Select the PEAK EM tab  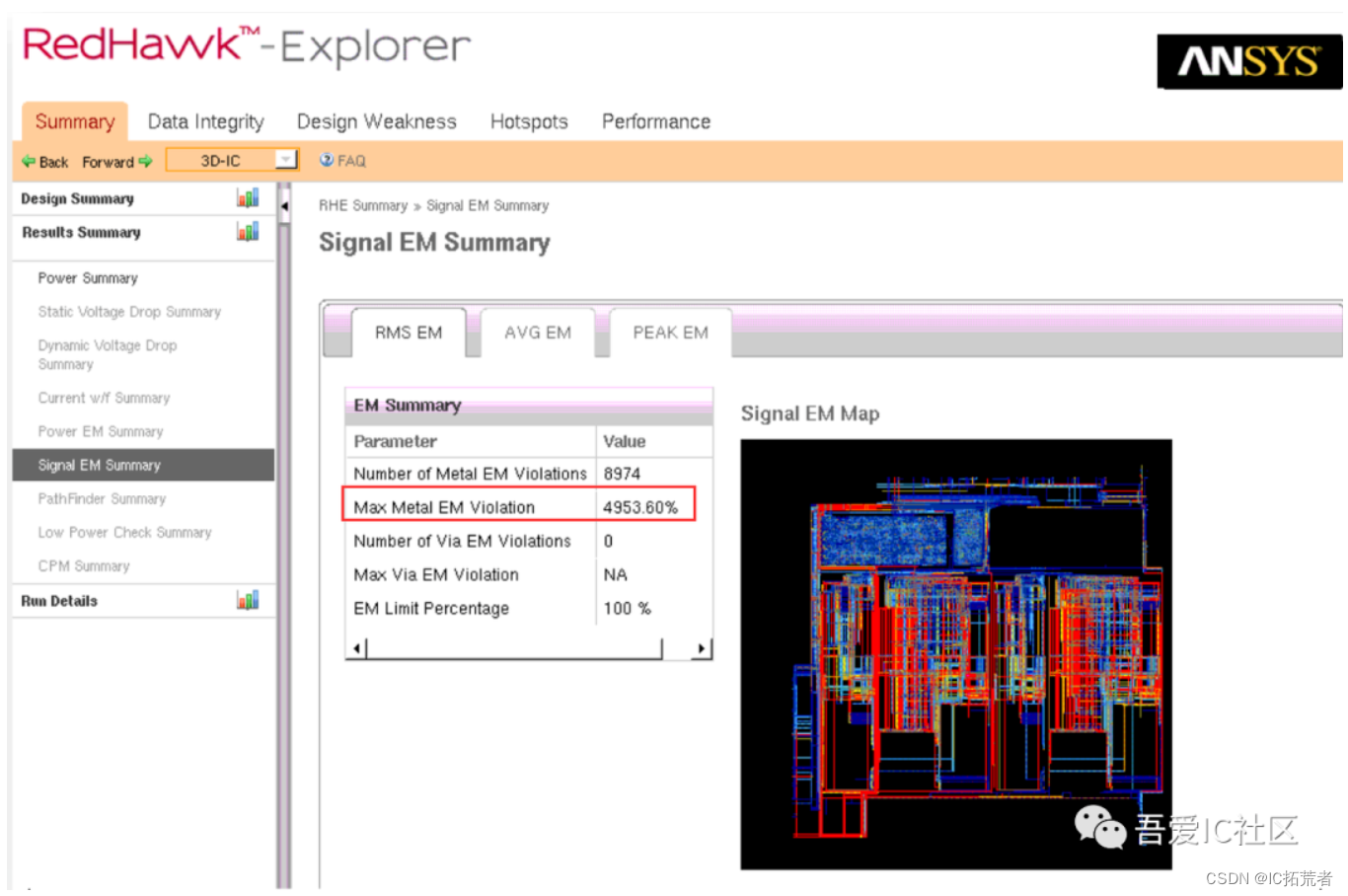click(x=671, y=333)
